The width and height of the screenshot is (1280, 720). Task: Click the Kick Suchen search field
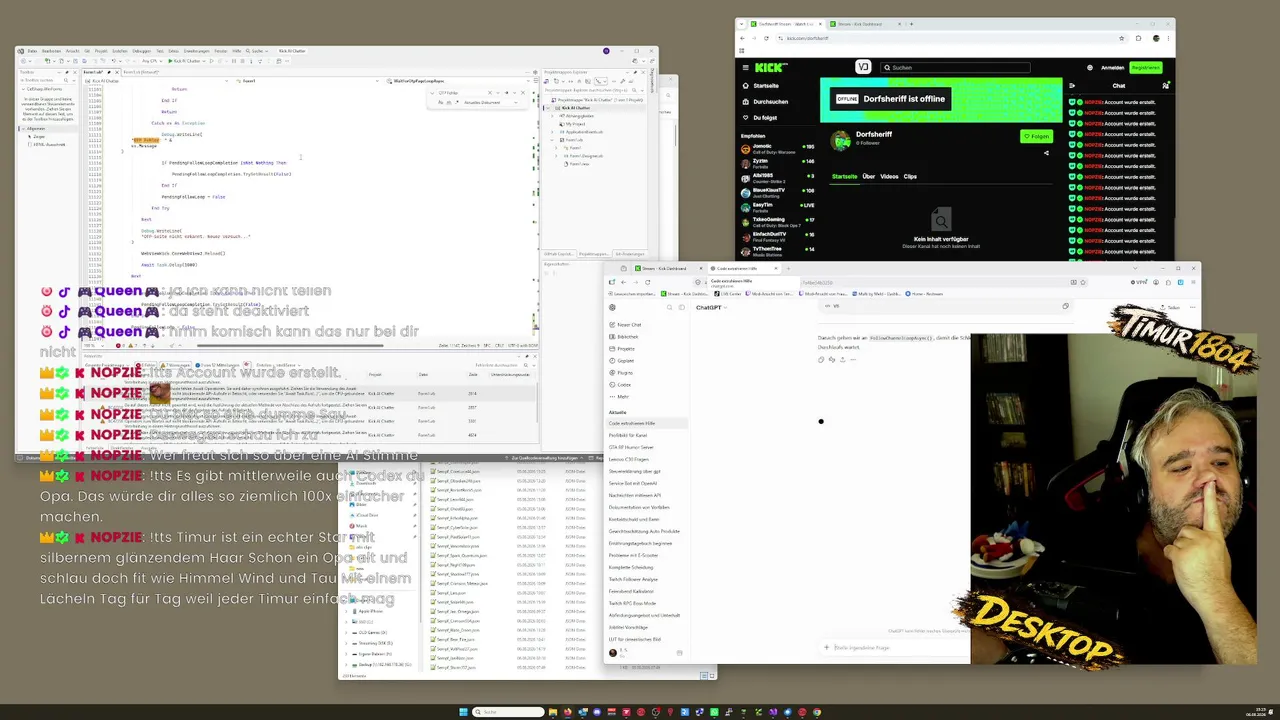coord(954,68)
